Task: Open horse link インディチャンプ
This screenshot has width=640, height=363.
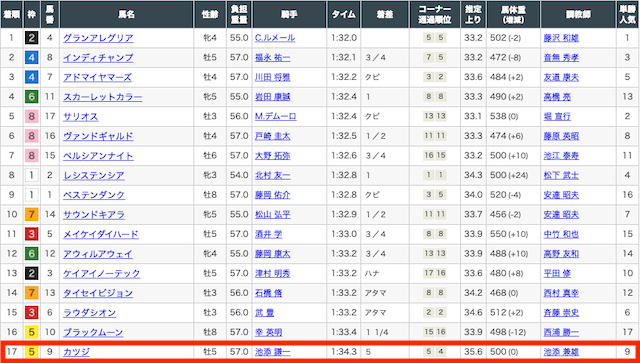Action: (98, 58)
